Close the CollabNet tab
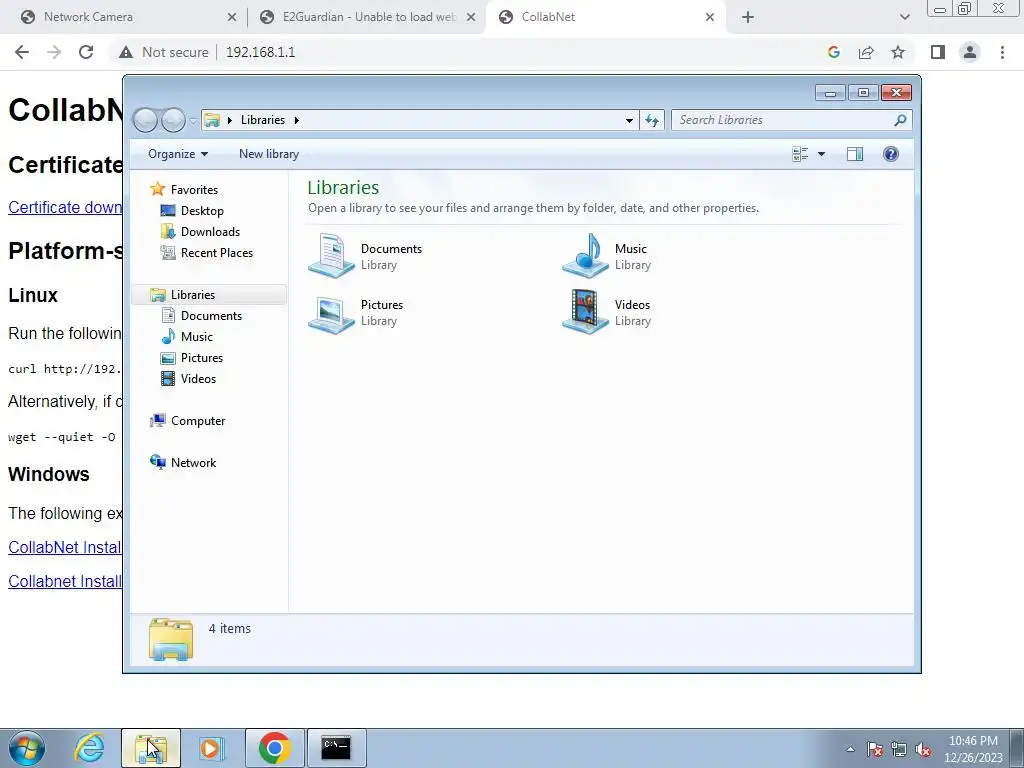The image size is (1024, 768). 710,17
